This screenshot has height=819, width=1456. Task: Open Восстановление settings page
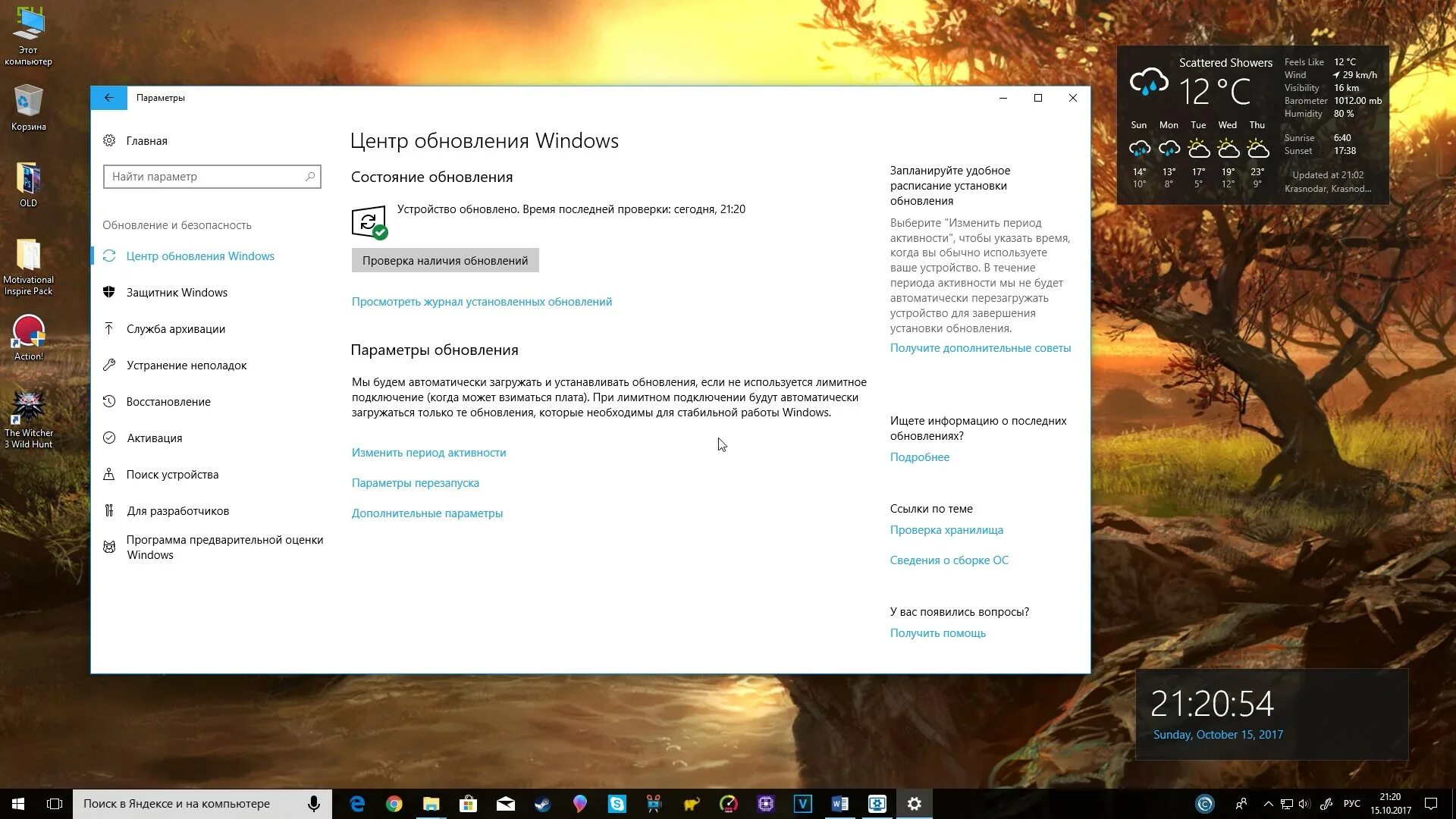coord(168,402)
